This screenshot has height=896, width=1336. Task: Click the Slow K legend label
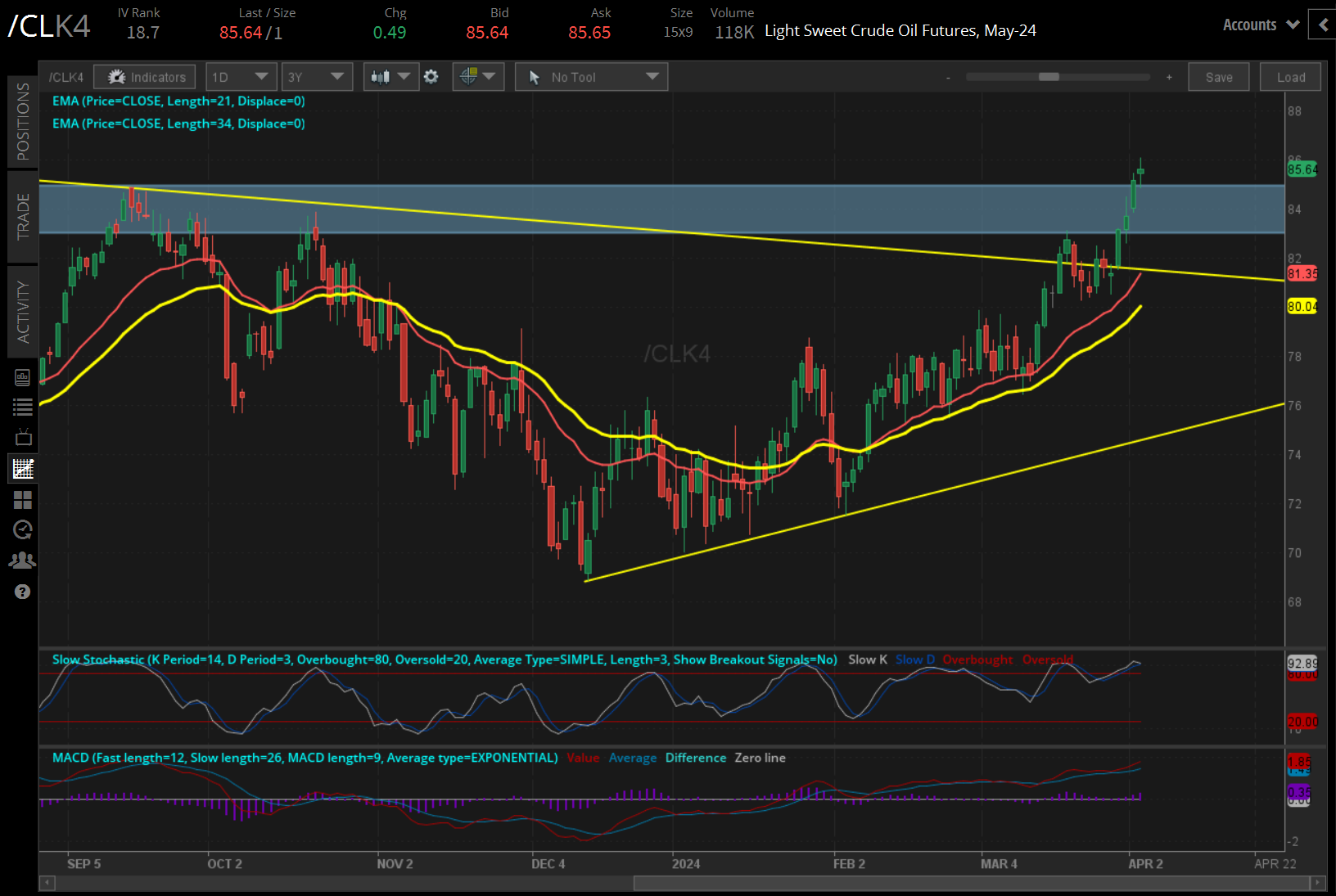tap(868, 660)
